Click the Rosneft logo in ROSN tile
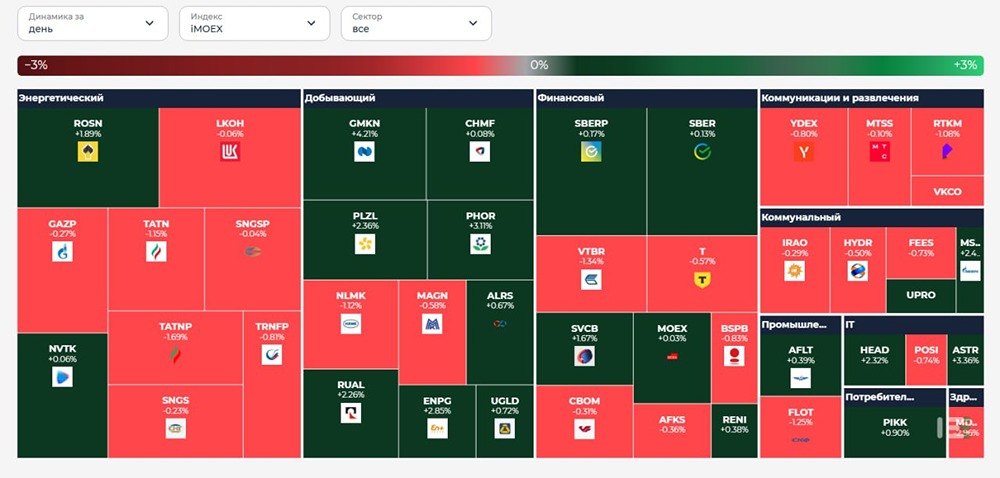Screen dimensions: 1000x478 88,151
